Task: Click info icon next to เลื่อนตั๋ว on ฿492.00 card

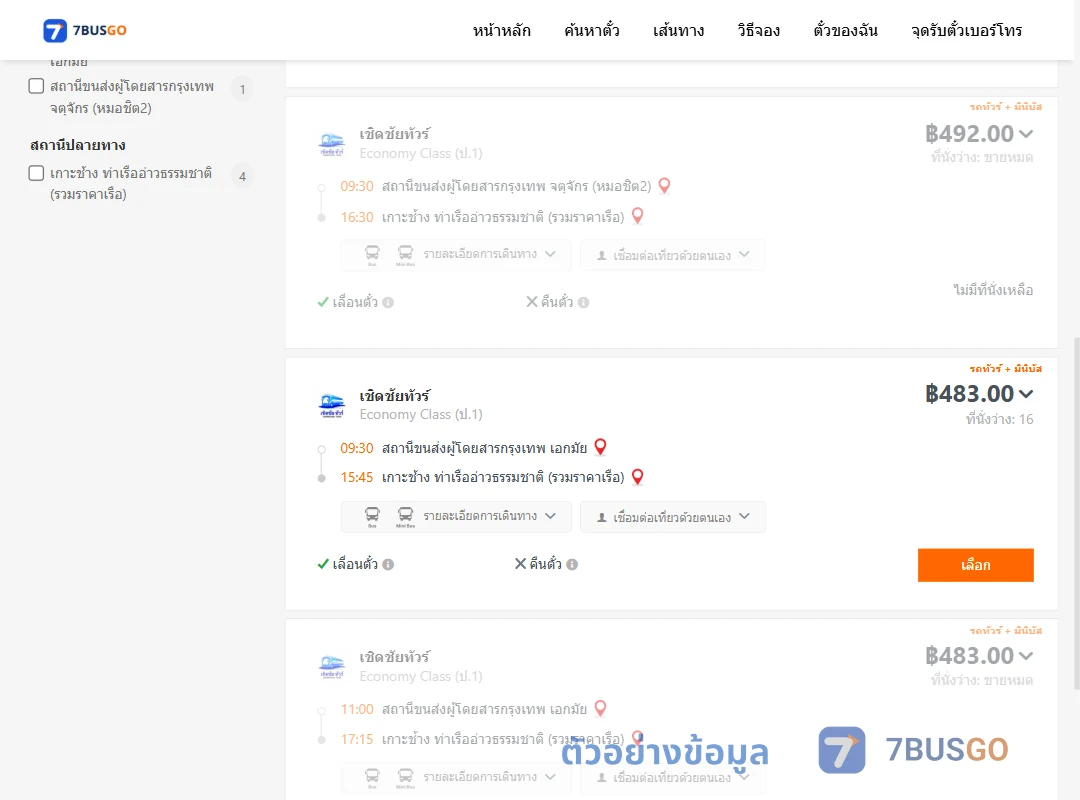Action: coord(388,302)
